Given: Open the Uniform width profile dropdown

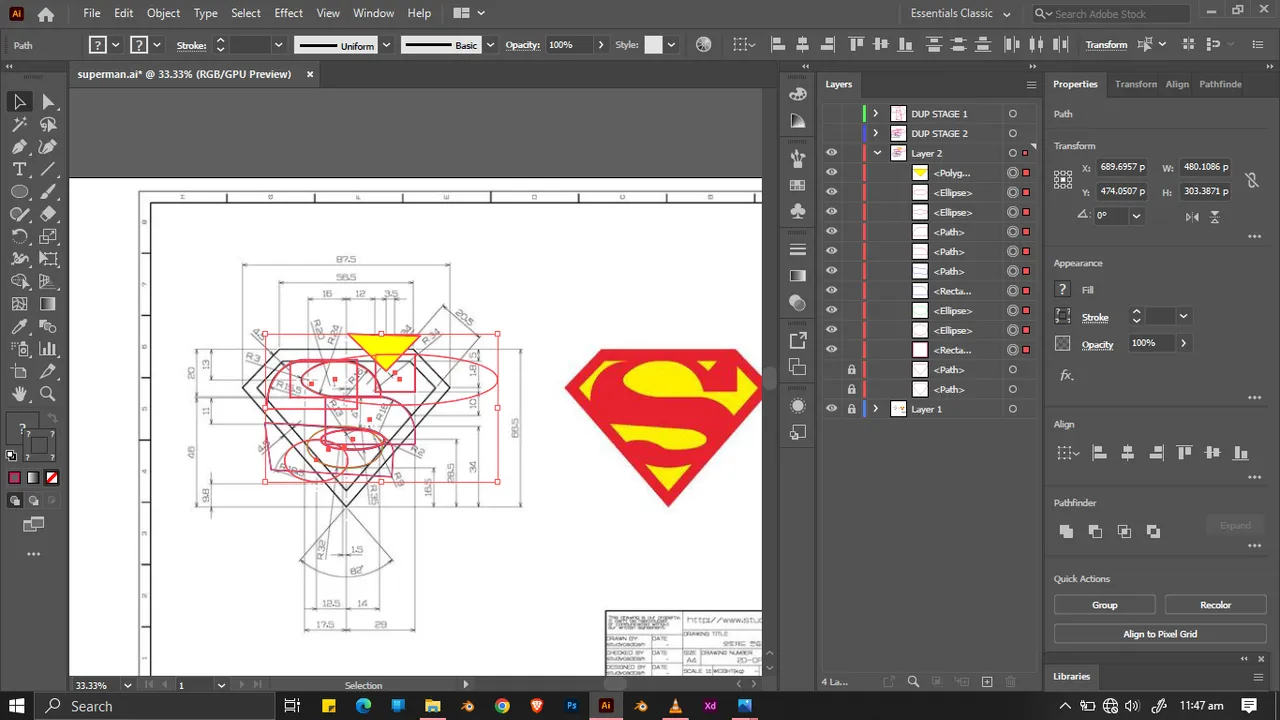Looking at the screenshot, I should [x=386, y=45].
